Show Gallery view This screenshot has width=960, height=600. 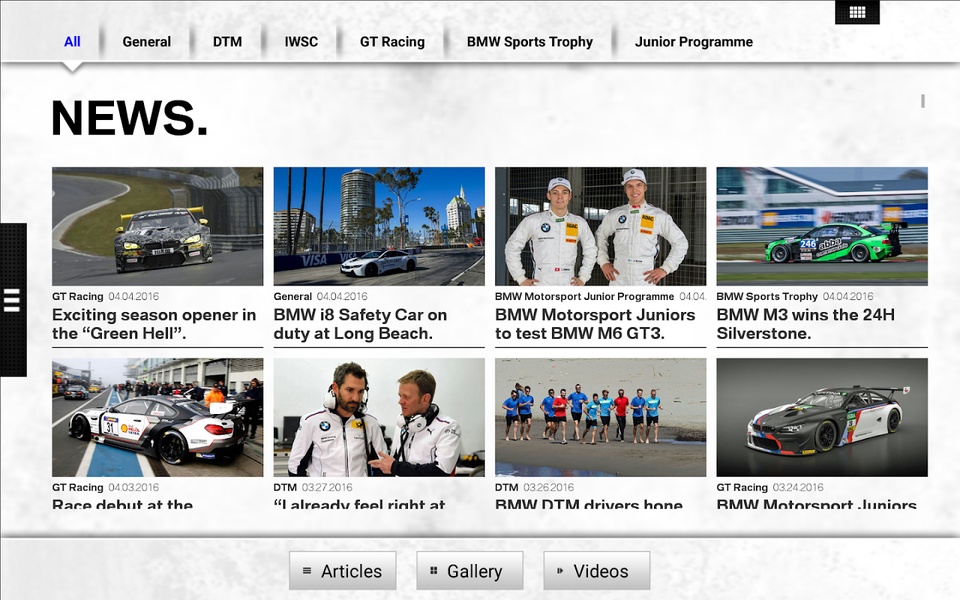tap(470, 571)
